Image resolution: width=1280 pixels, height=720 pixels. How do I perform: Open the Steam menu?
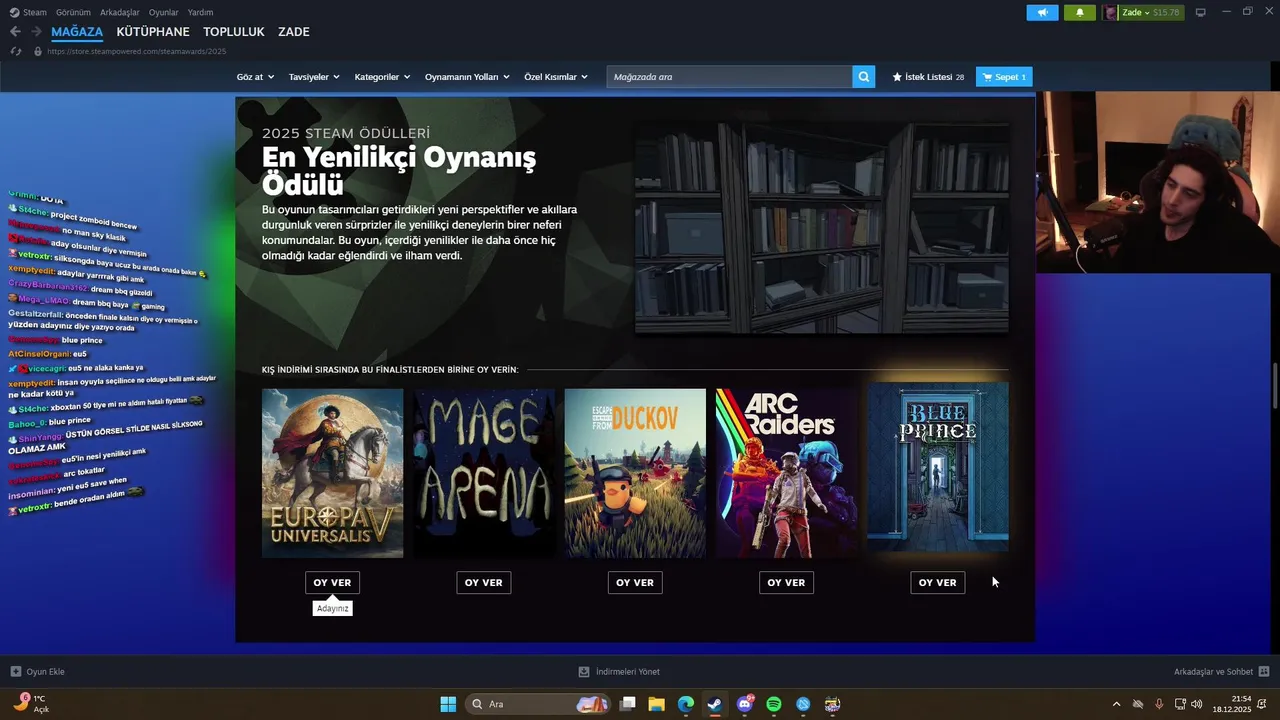(x=34, y=12)
